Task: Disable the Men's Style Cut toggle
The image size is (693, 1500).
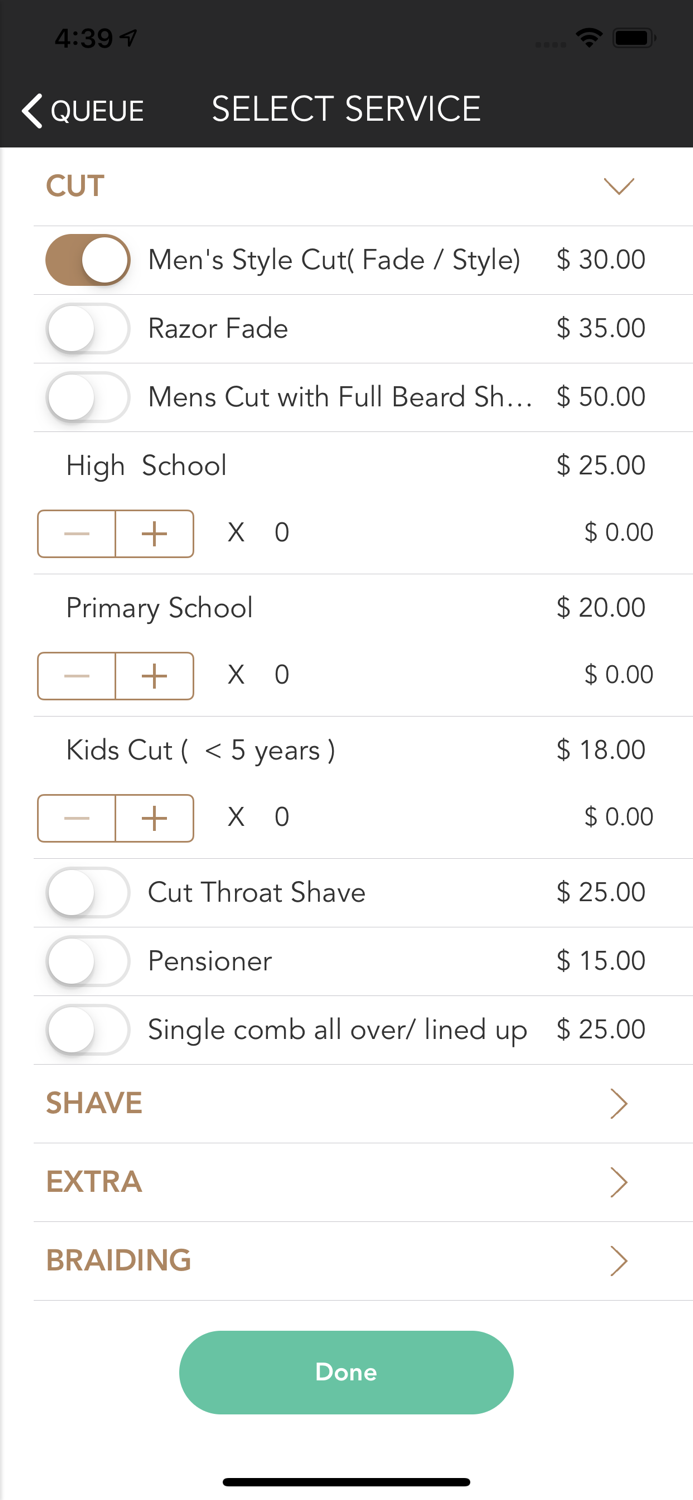Action: click(87, 259)
